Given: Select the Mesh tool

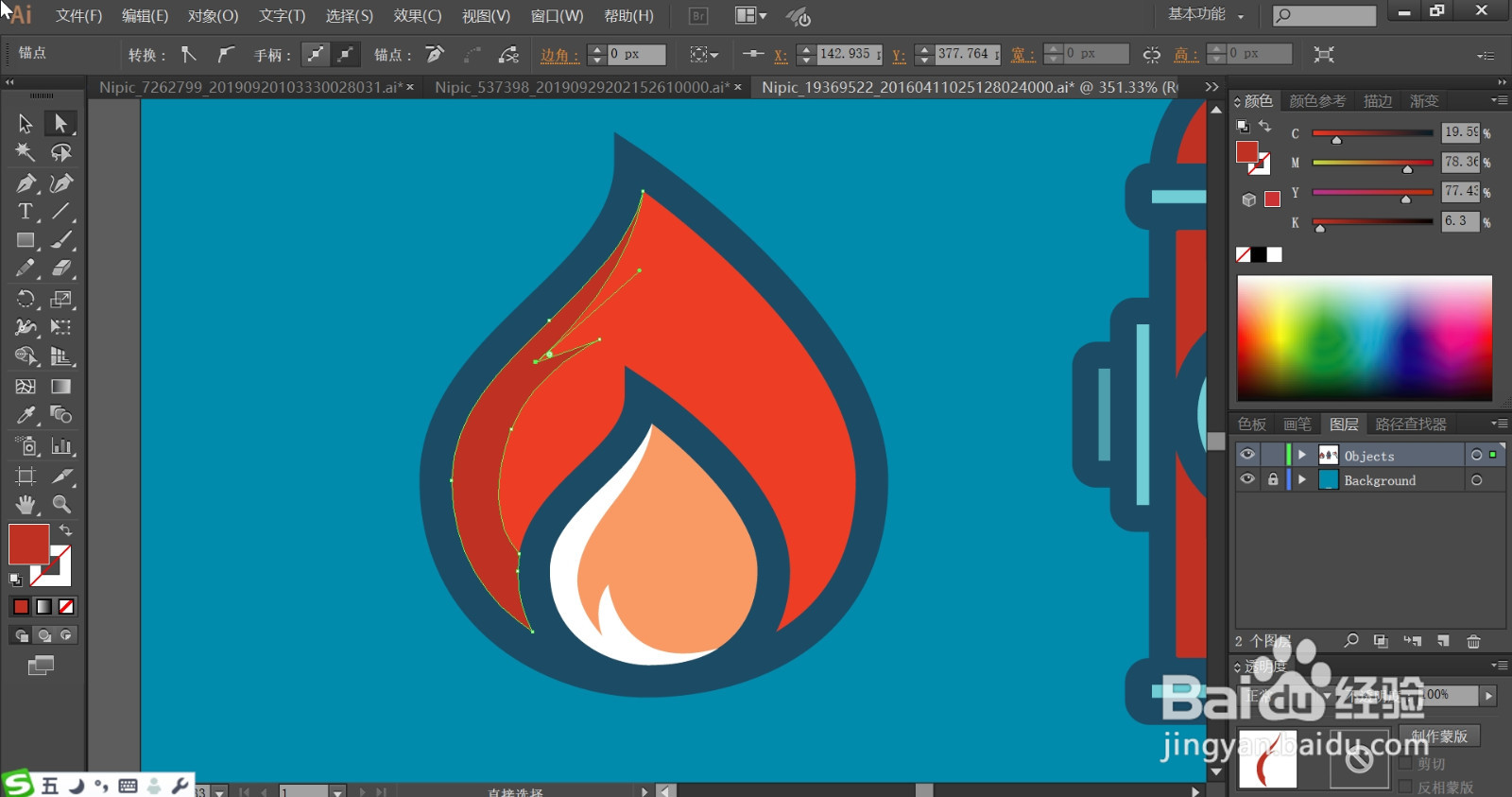Looking at the screenshot, I should (x=26, y=386).
